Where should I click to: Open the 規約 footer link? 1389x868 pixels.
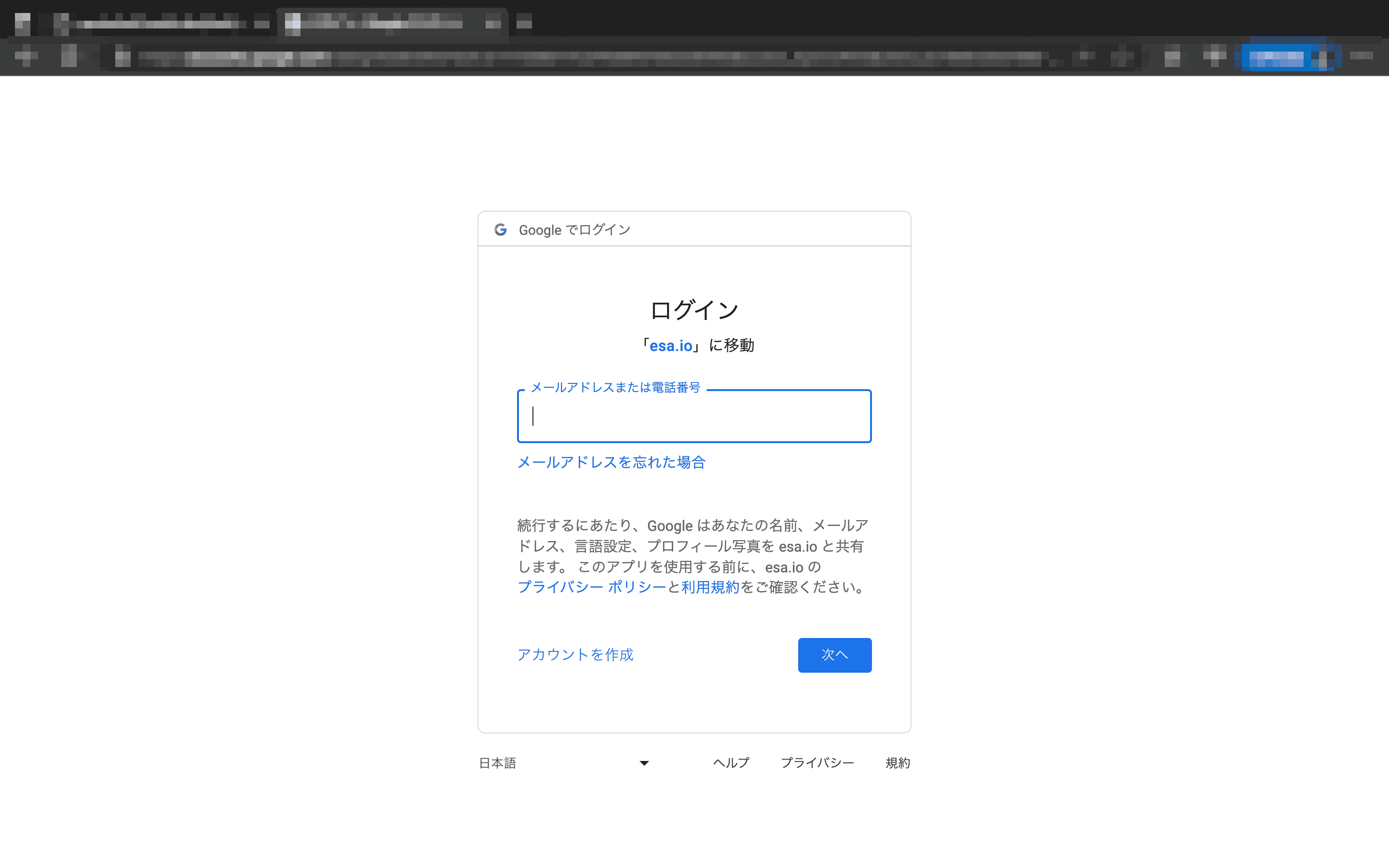(x=898, y=763)
